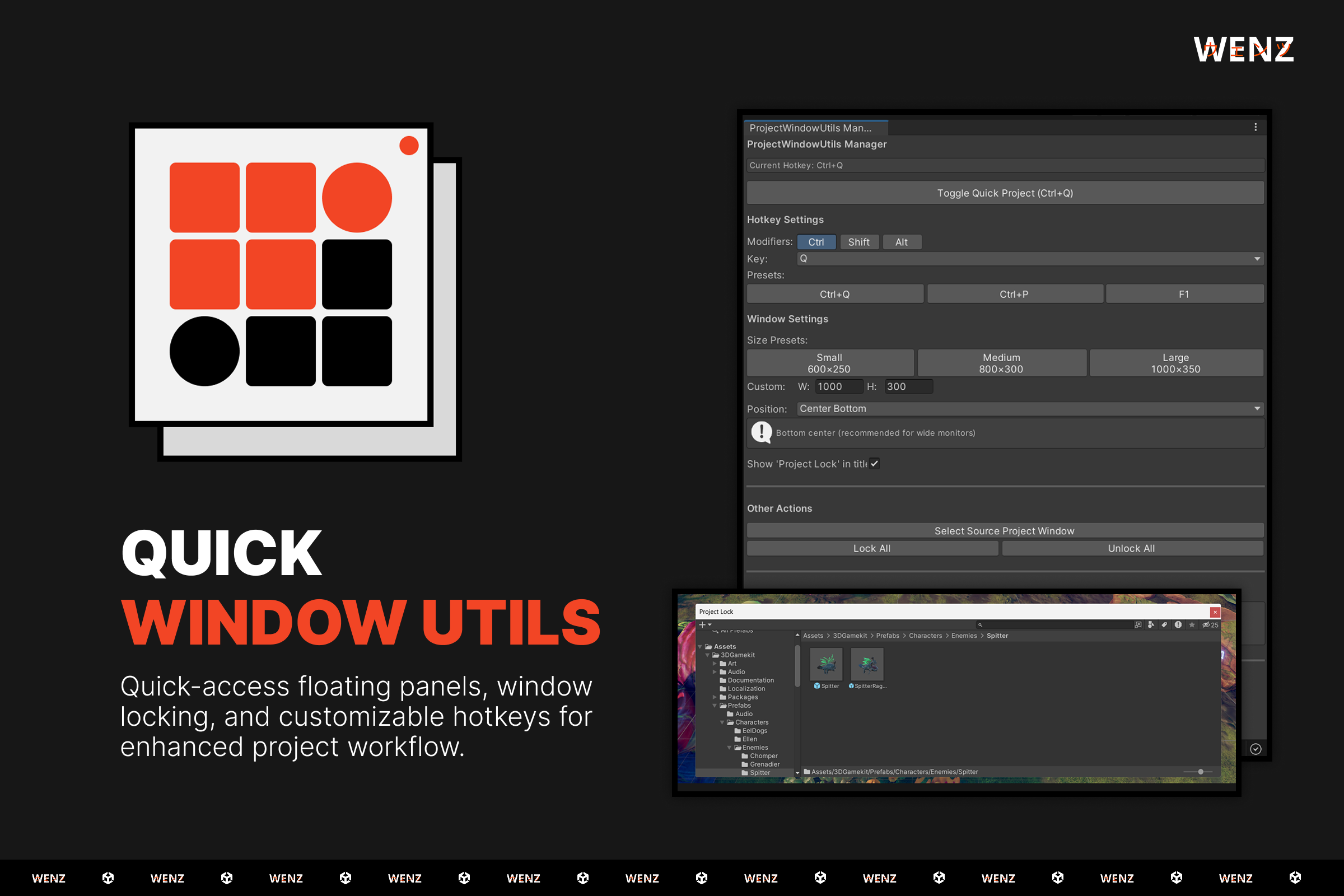
Task: Click Select Source Project Window button
Action: (1005, 531)
